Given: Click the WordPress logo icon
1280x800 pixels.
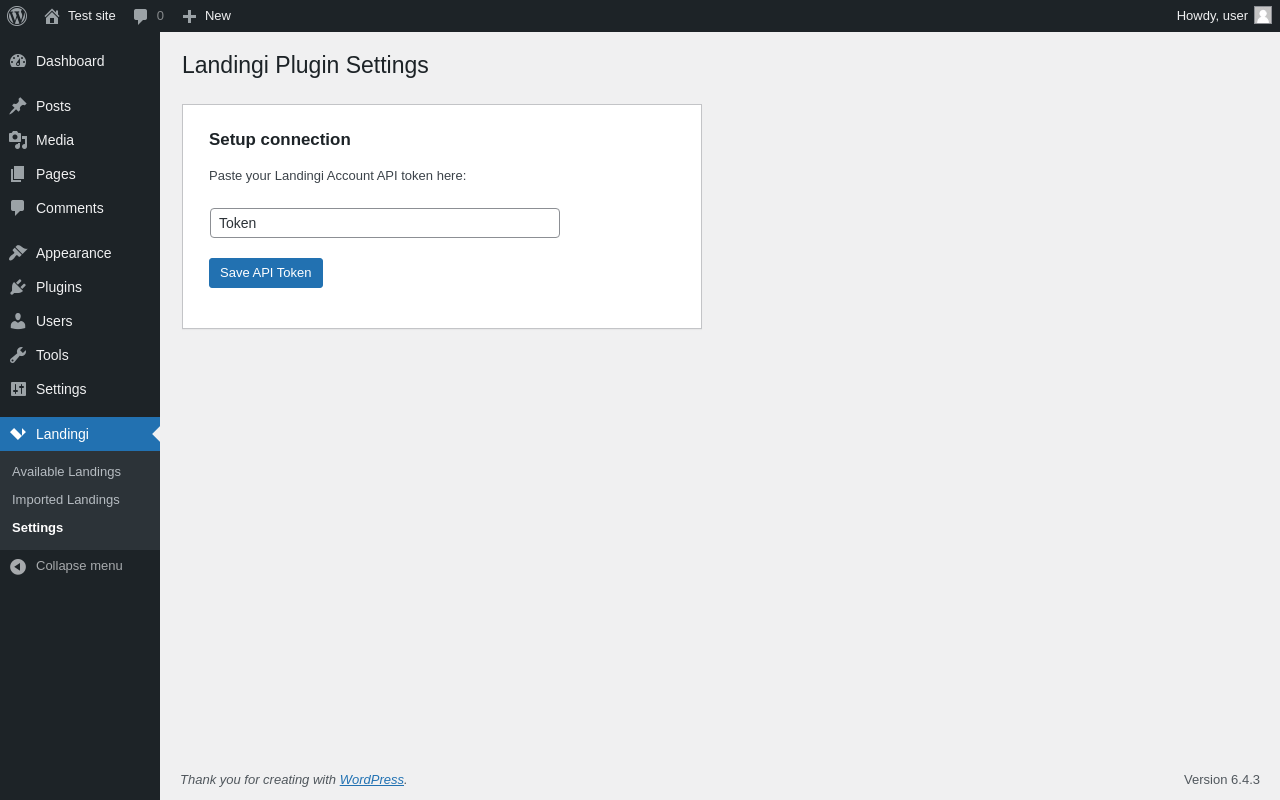Looking at the screenshot, I should pos(17,16).
